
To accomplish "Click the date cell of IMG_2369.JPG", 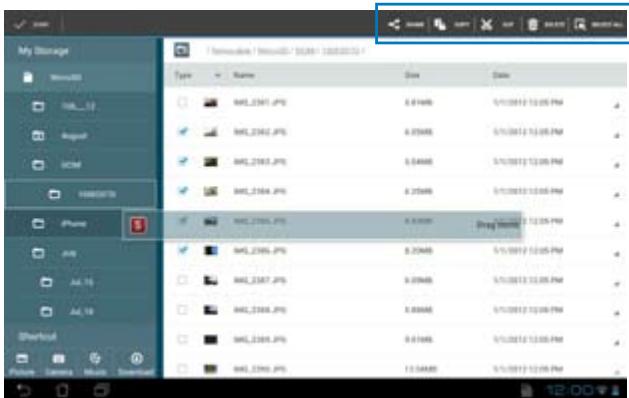I will (528, 339).
